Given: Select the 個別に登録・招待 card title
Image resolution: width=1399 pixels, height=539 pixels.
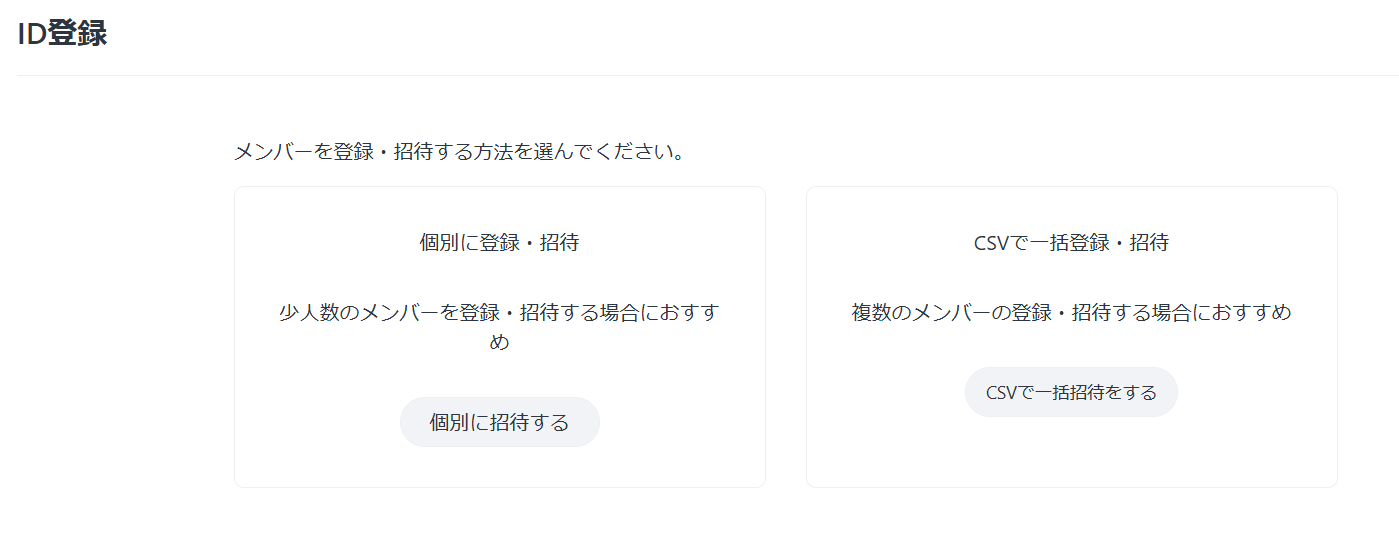Looking at the screenshot, I should (x=499, y=243).
